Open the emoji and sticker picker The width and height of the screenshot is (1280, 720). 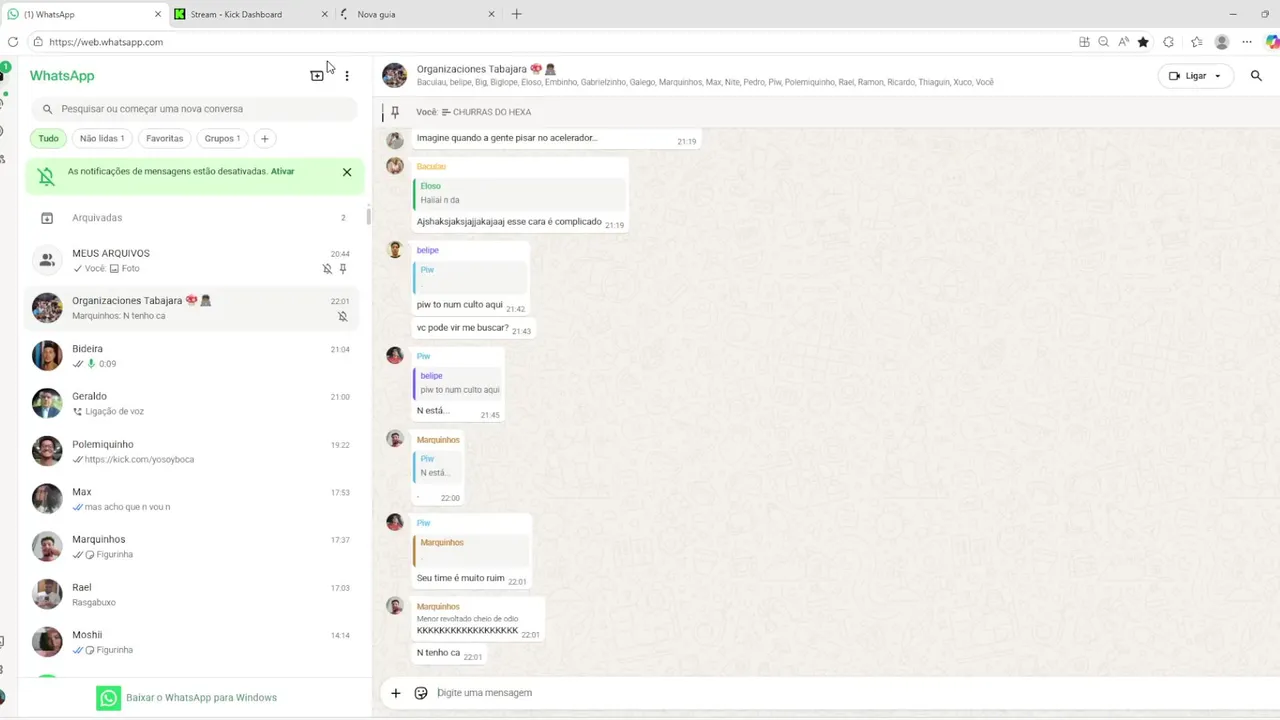tap(421, 693)
